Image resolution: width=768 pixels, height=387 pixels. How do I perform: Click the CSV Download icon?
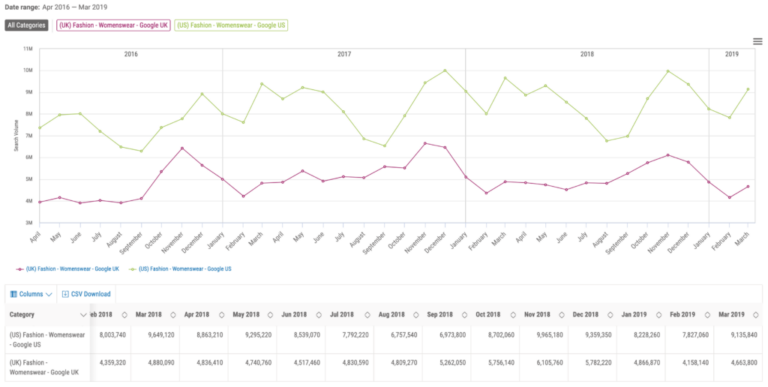click(x=65, y=294)
